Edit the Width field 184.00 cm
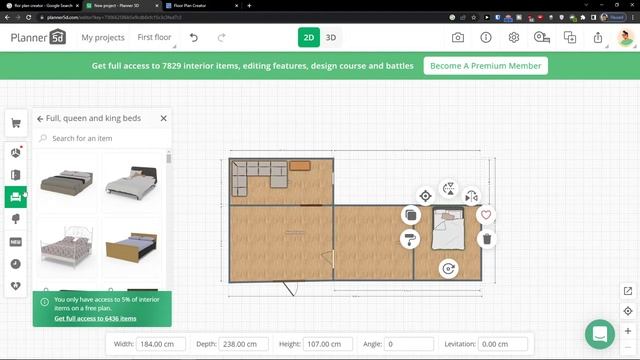Screen dimensions: 640x360 click(x=161, y=344)
